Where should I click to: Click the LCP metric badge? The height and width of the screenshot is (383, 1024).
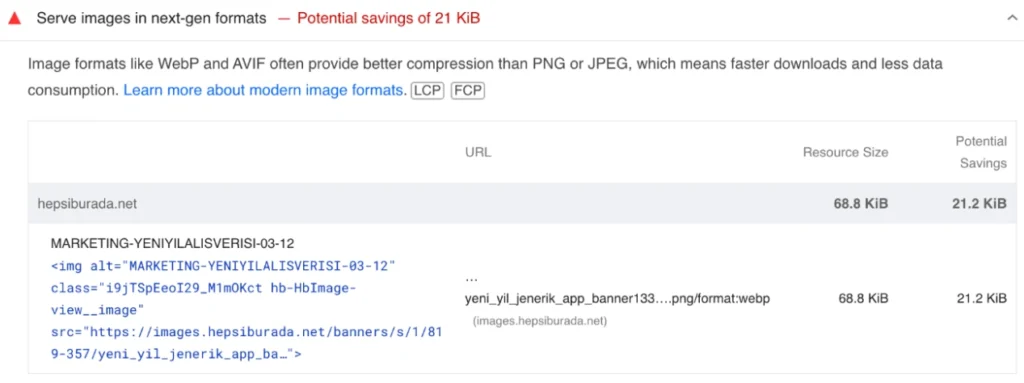[x=427, y=90]
